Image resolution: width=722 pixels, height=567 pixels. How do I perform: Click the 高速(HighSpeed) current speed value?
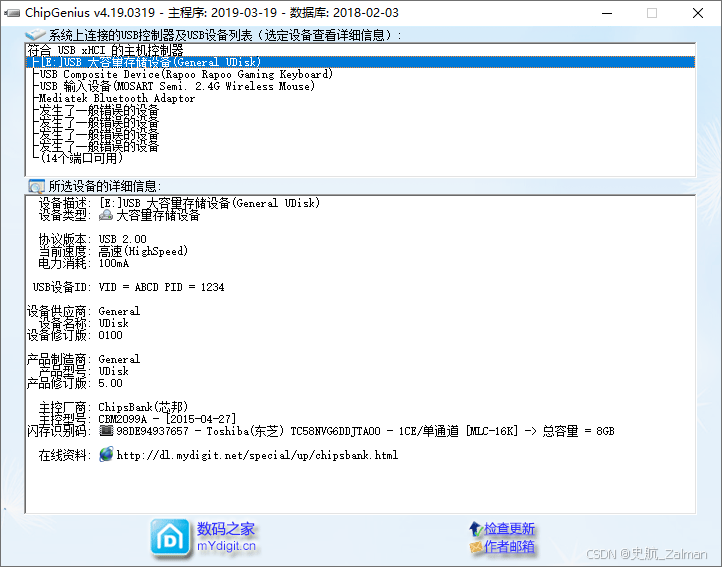point(143,251)
